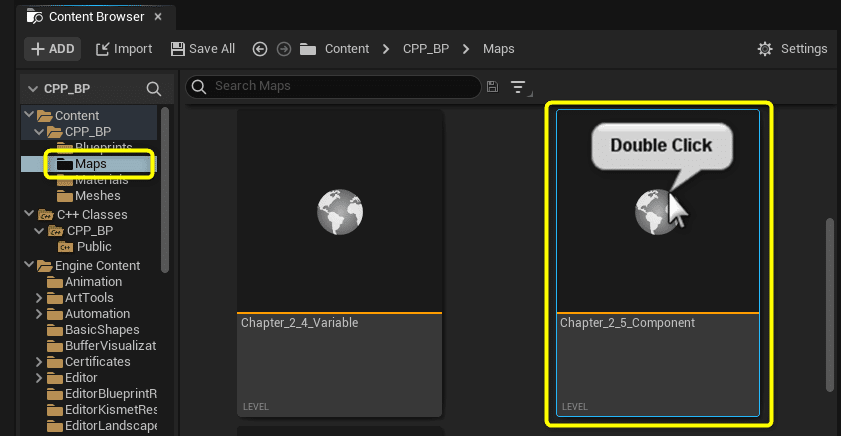Collapse the CPP_BP folder under Content
The image size is (841, 436).
click(x=39, y=131)
